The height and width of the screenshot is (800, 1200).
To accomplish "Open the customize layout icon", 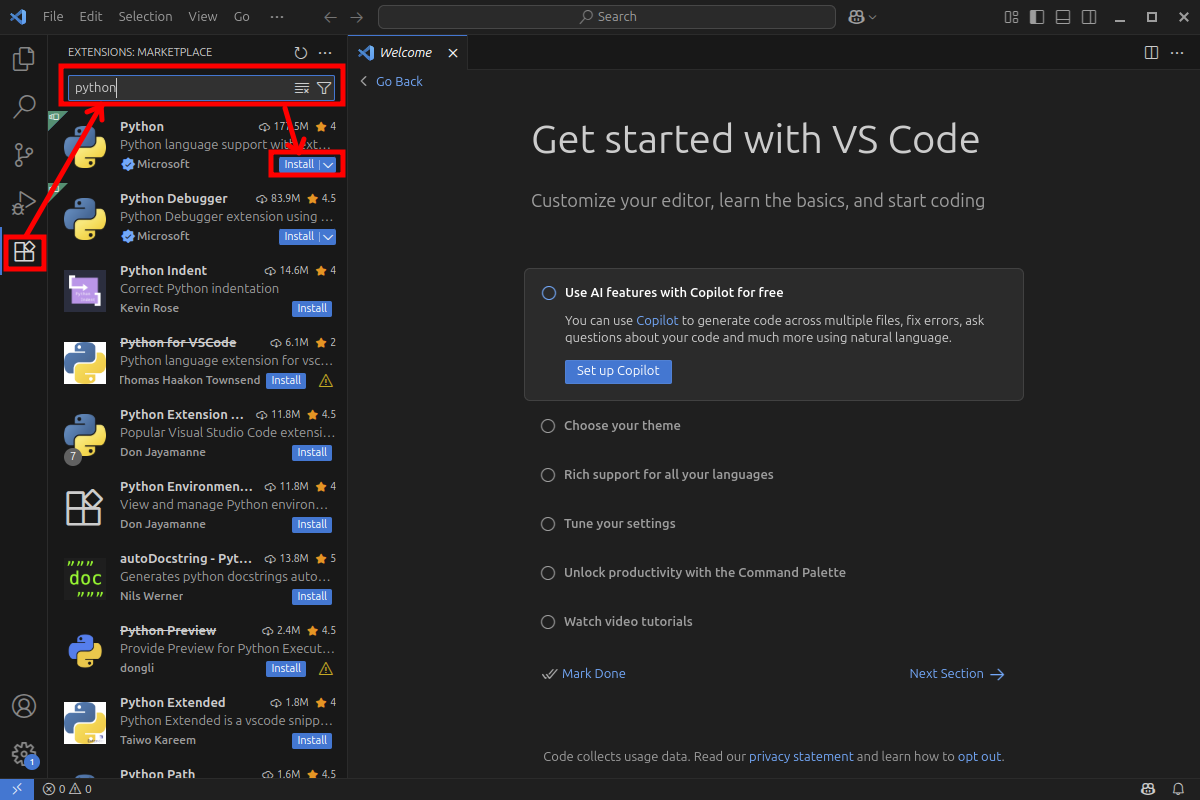I will click(x=1012, y=17).
